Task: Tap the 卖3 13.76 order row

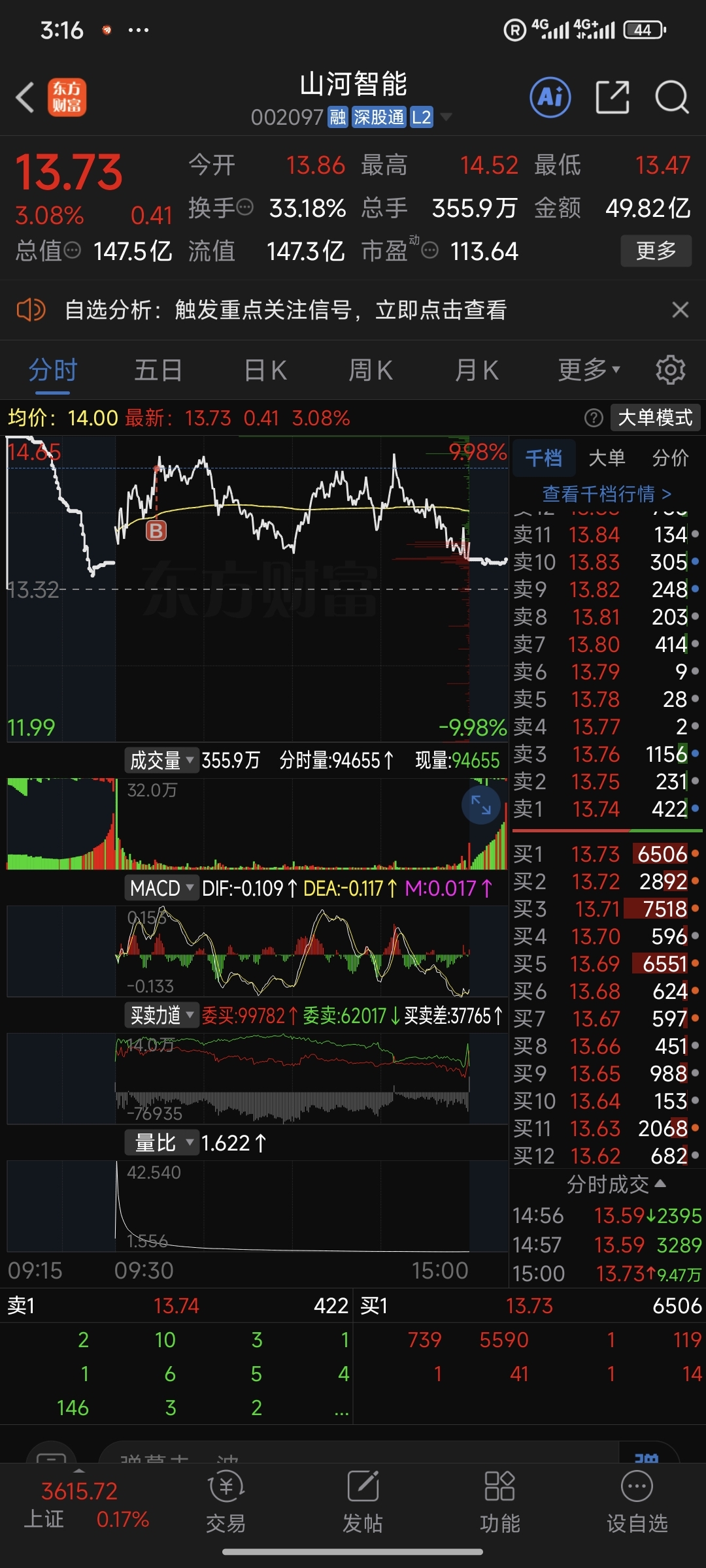Action: tap(607, 754)
